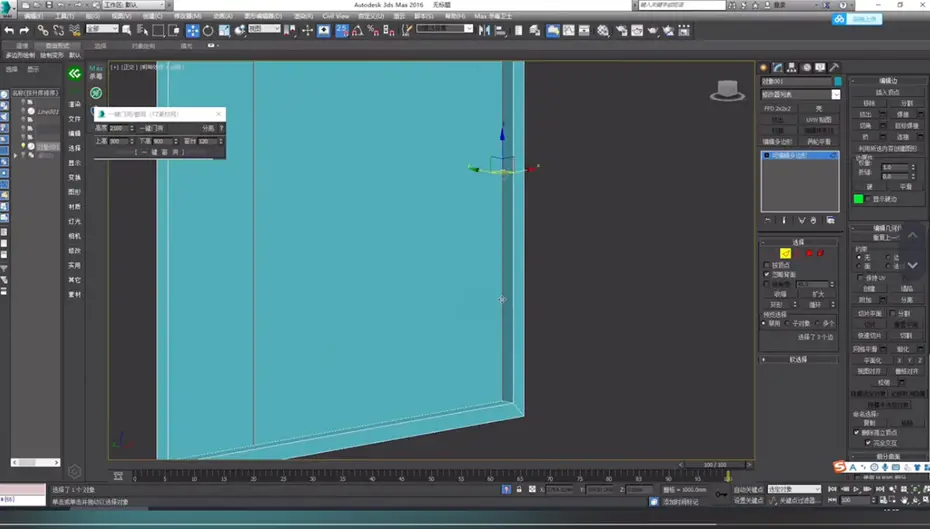This screenshot has height=529, width=930.
Task: Select the 子对象 preview selection radio
Action: (788, 323)
